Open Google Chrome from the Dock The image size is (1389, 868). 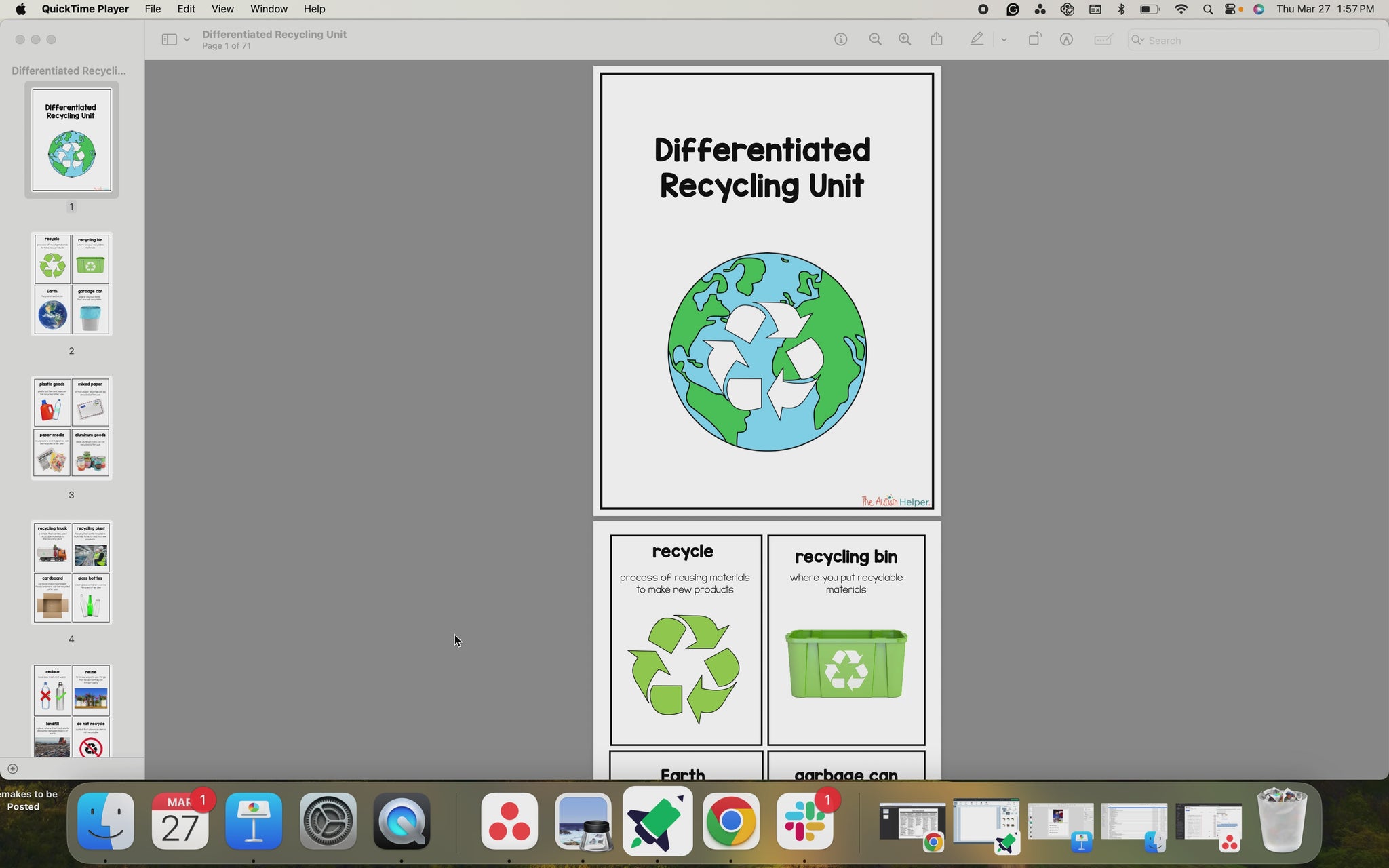tap(730, 821)
